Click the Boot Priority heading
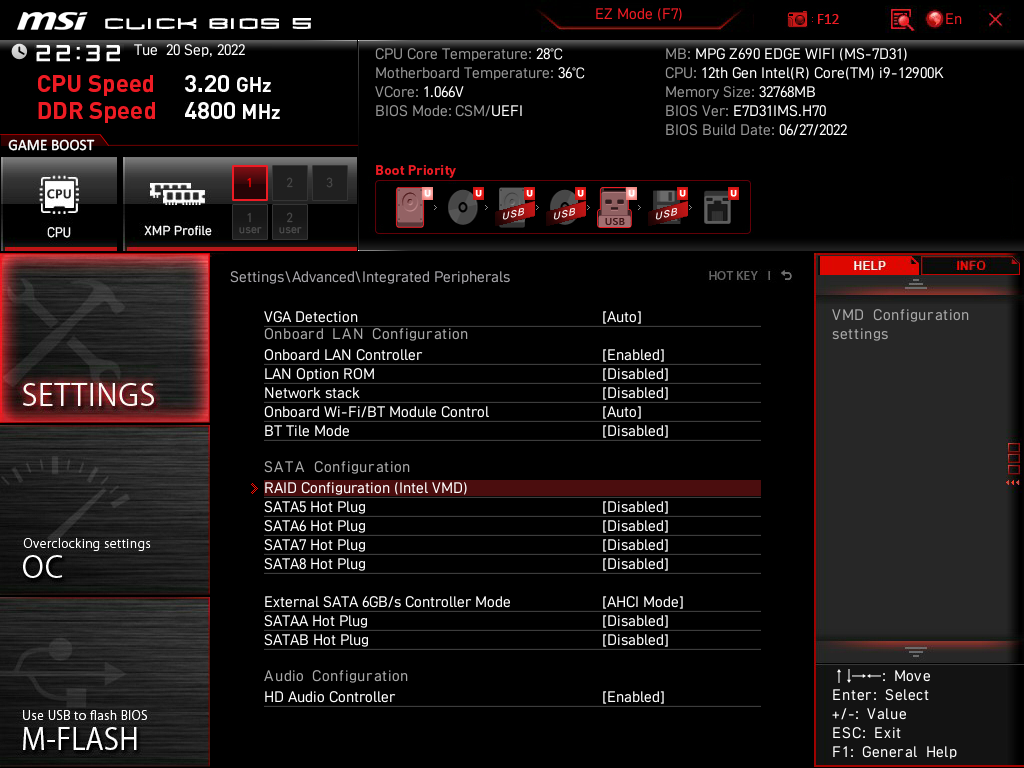Screen dimensions: 1024x768 tap(415, 170)
